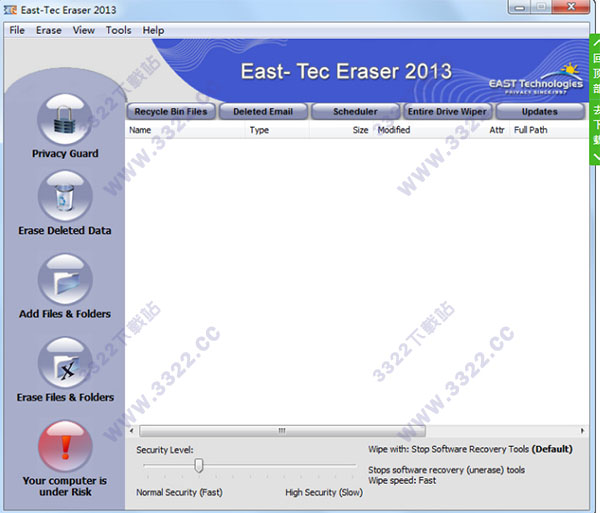Click the red risk warning icon
The image size is (600, 513).
[65, 446]
